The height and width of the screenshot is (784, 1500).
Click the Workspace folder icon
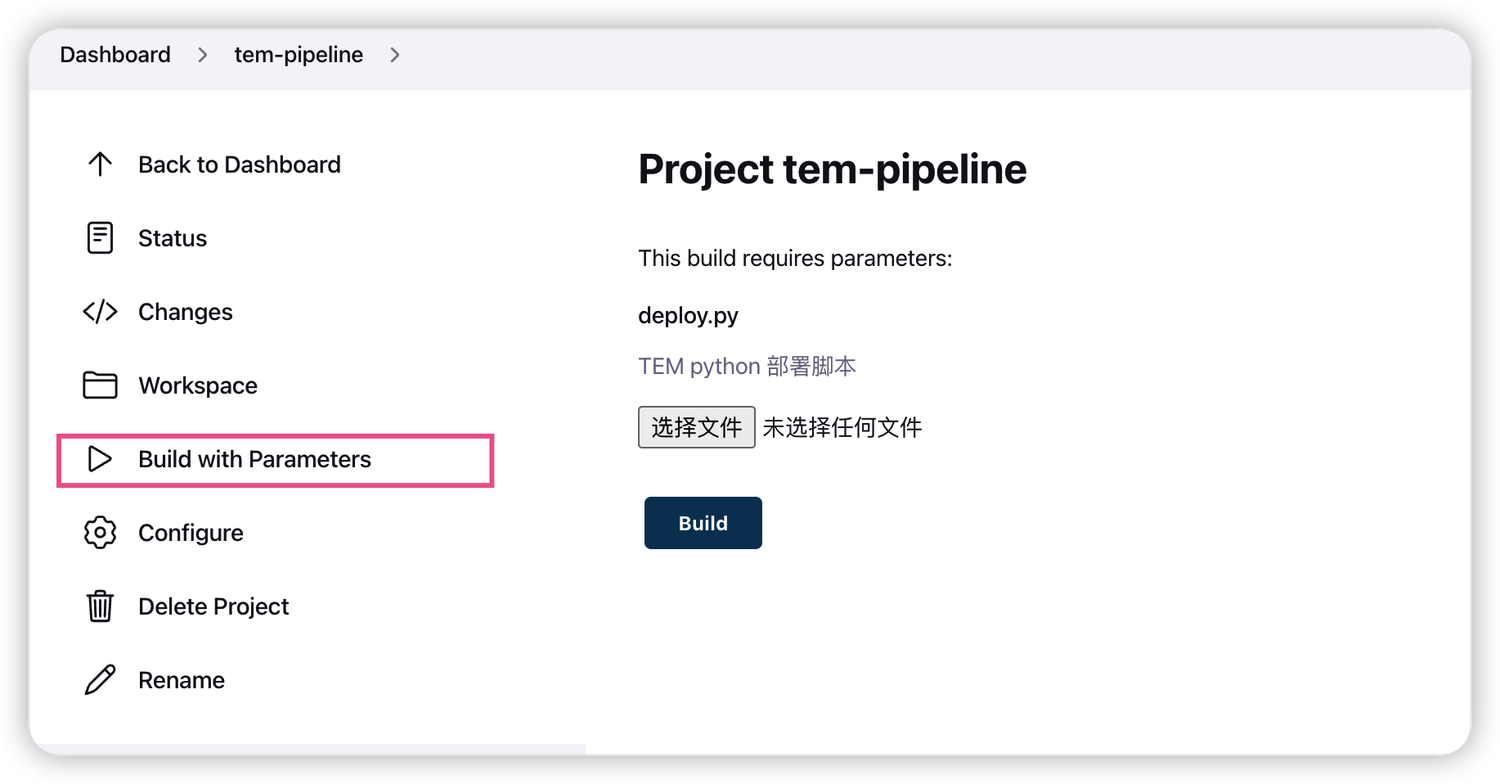pyautogui.click(x=100, y=385)
